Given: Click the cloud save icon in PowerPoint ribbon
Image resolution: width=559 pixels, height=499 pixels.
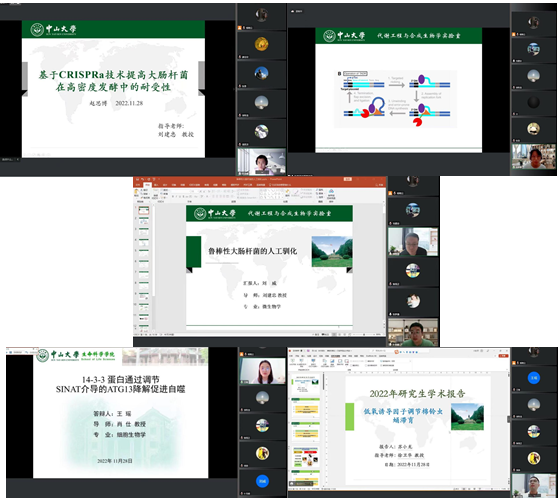Looking at the screenshot, I should [x=331, y=191].
